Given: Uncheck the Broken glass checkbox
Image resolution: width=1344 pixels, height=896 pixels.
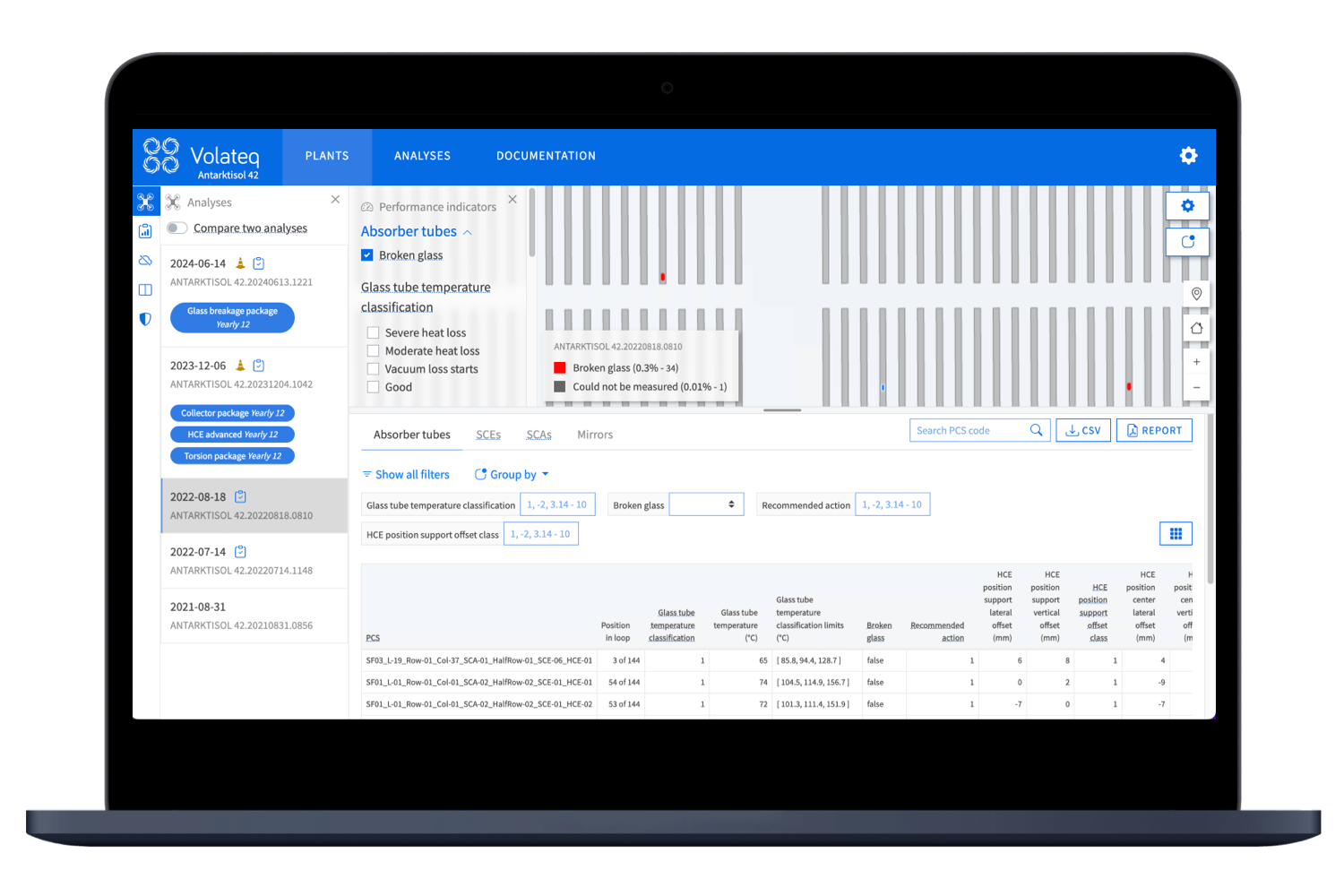Looking at the screenshot, I should pyautogui.click(x=367, y=255).
